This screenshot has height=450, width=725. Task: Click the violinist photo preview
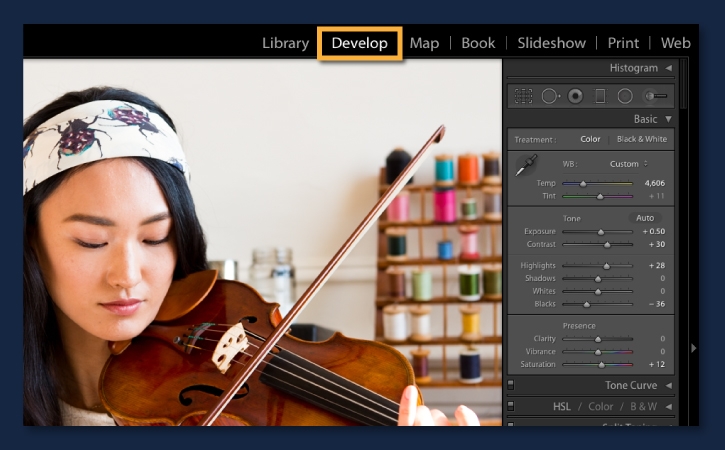(262, 242)
